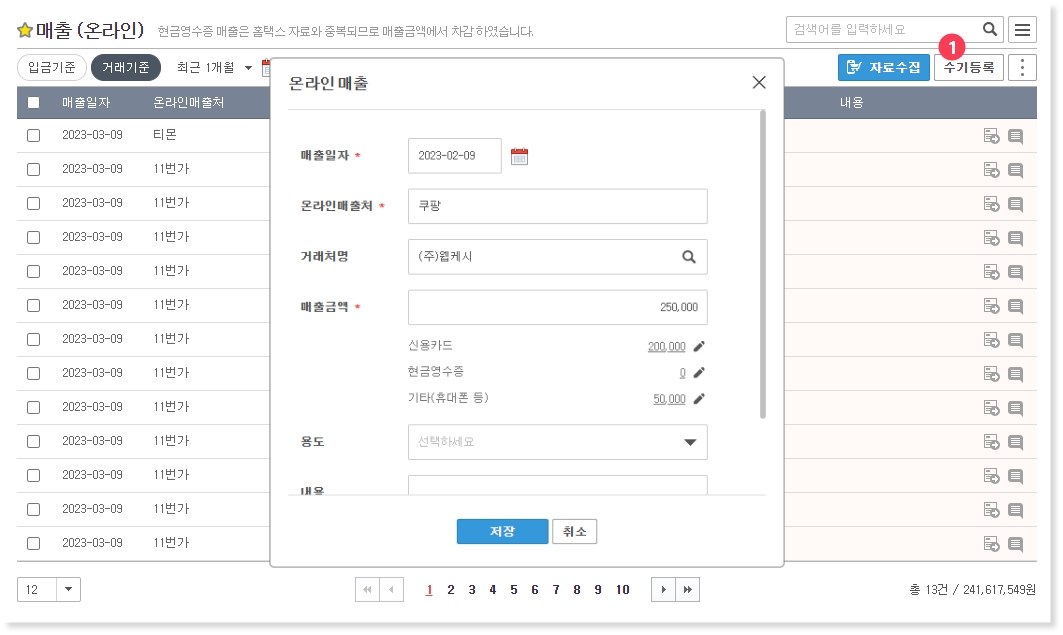This screenshot has width=1063, height=635.
Task: Click pencil icon next to 기타(휴대폰 등)
Action: (x=699, y=399)
